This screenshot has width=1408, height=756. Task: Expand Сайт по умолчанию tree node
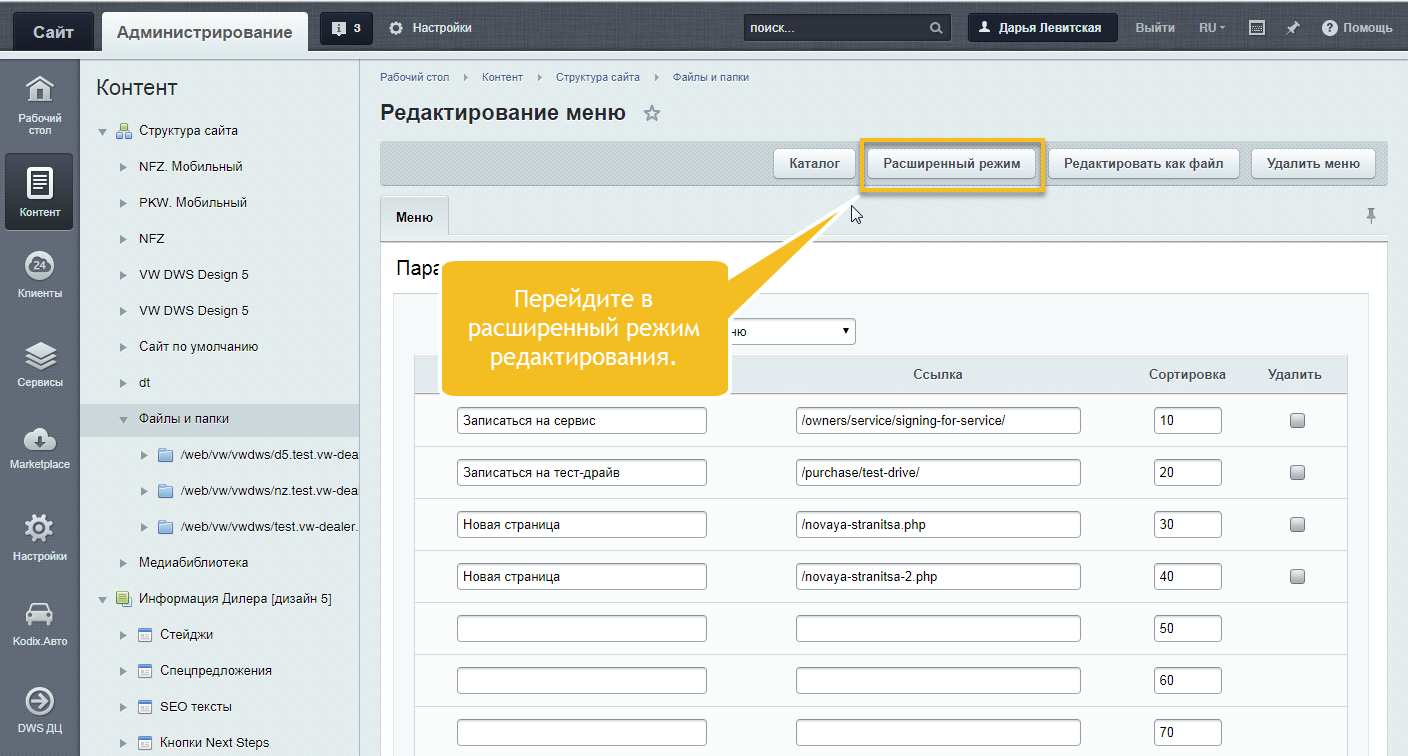(123, 347)
